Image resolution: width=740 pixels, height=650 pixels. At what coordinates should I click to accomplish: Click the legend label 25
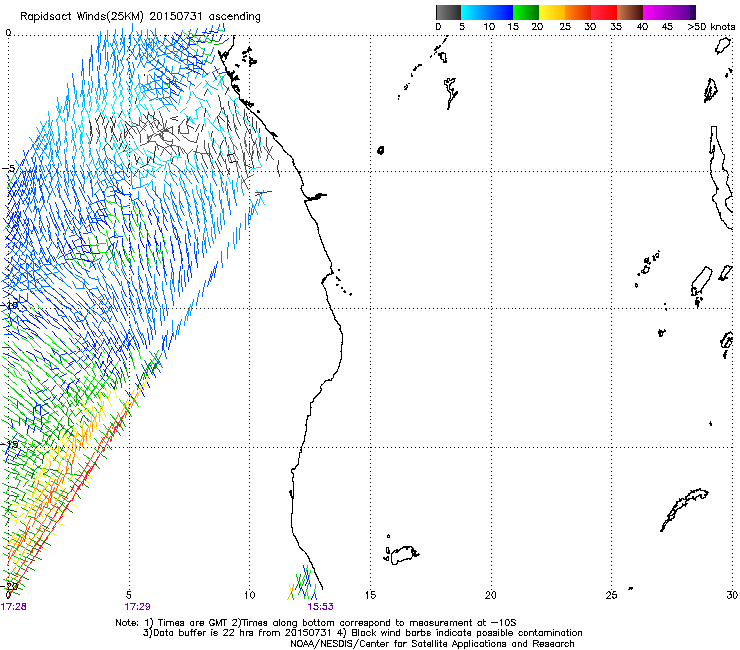(564, 27)
